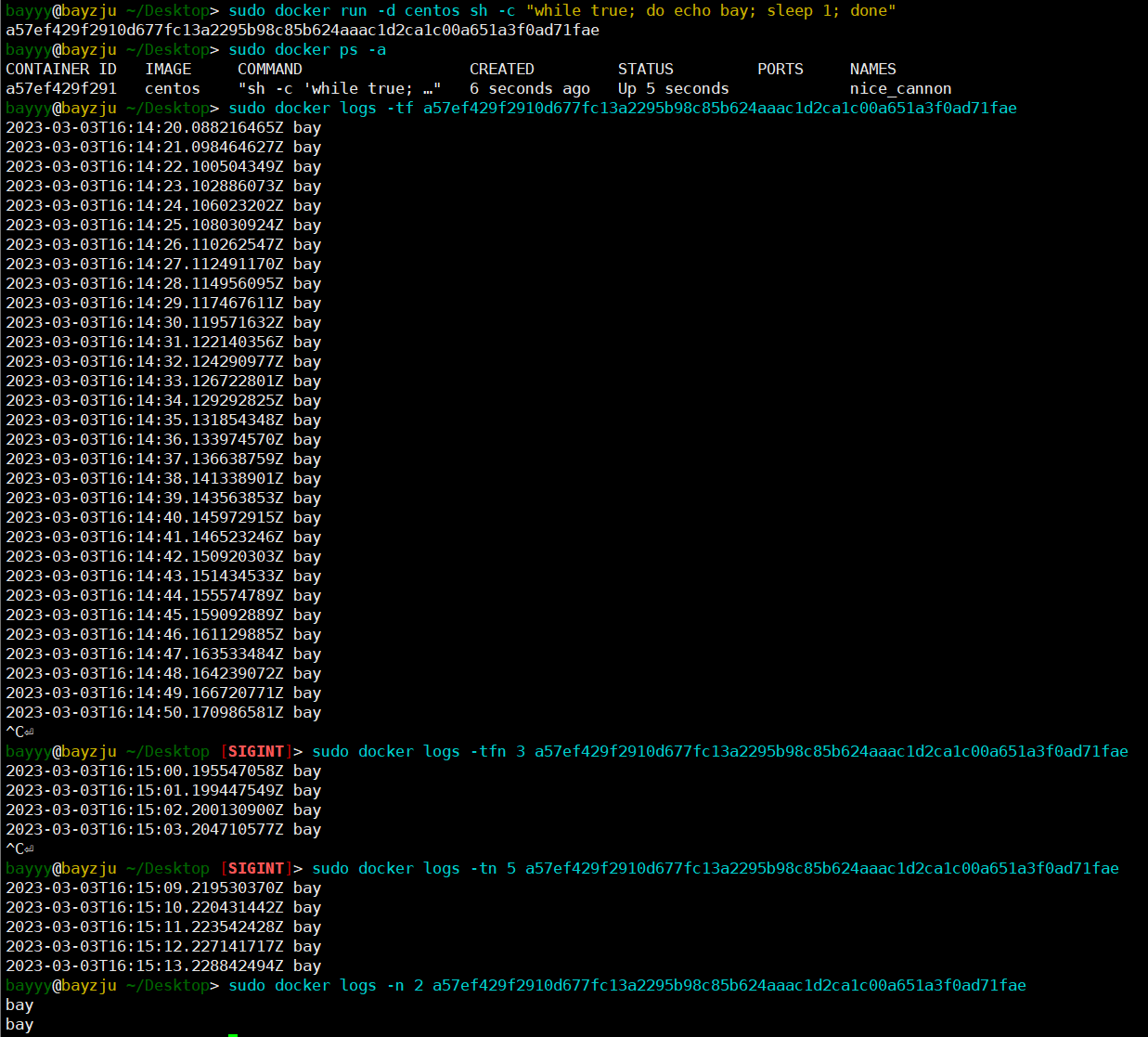Click the 'centos' image name
The width and height of the screenshot is (1148, 1037).
tap(173, 89)
